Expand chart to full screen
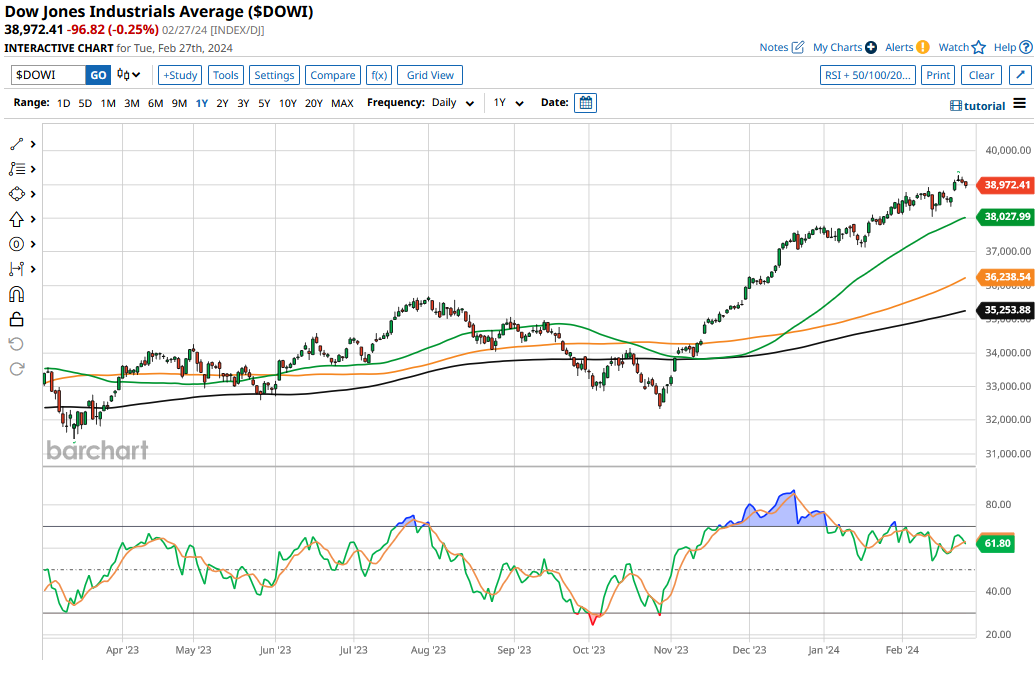Screen dimensions: 1036x677 tap(1018, 75)
